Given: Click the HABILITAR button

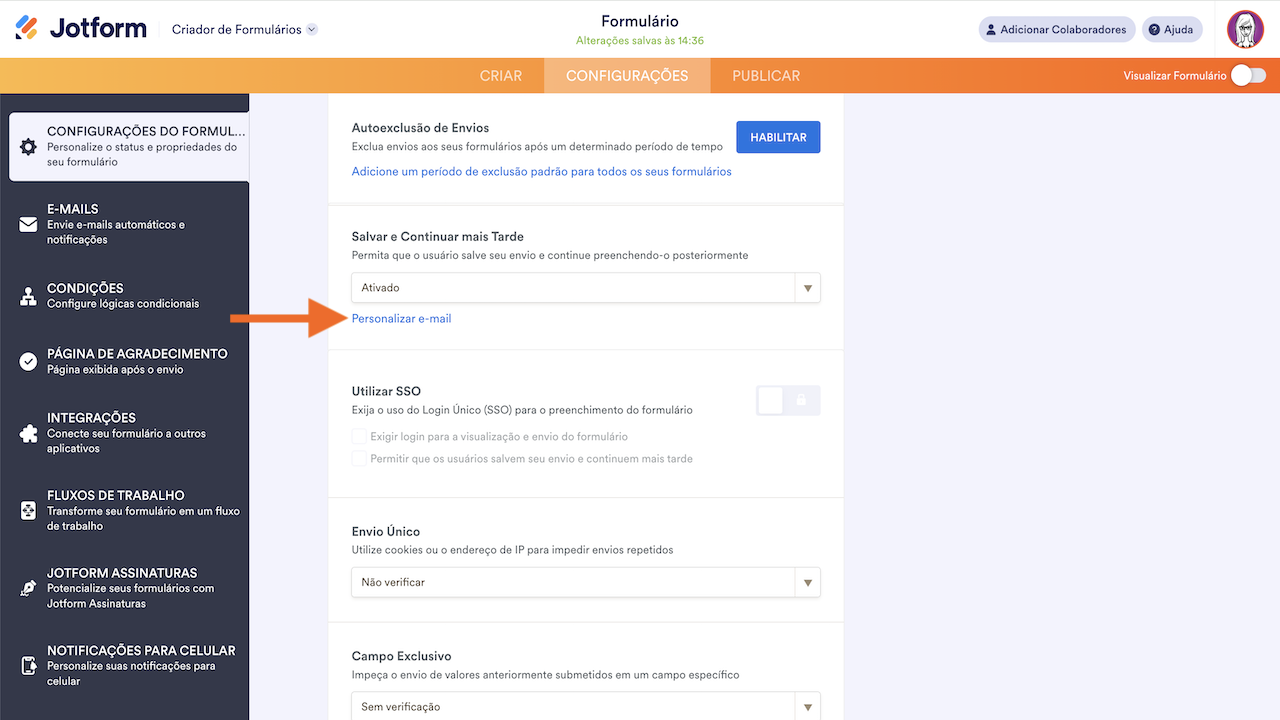Looking at the screenshot, I should 778,137.
